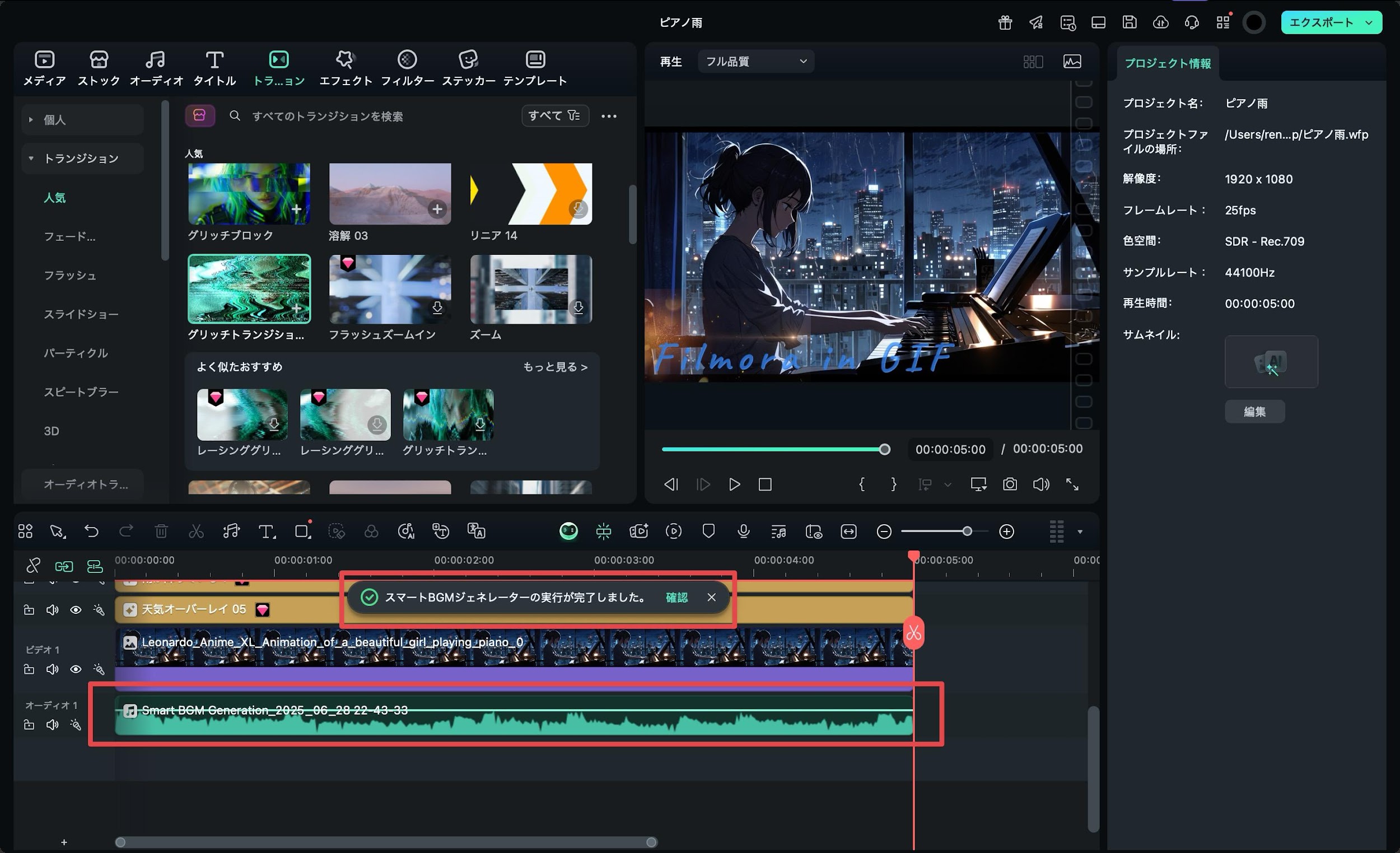This screenshot has width=1400, height=853.
Task: Click the microphone voiceover record icon
Action: pyautogui.click(x=743, y=532)
